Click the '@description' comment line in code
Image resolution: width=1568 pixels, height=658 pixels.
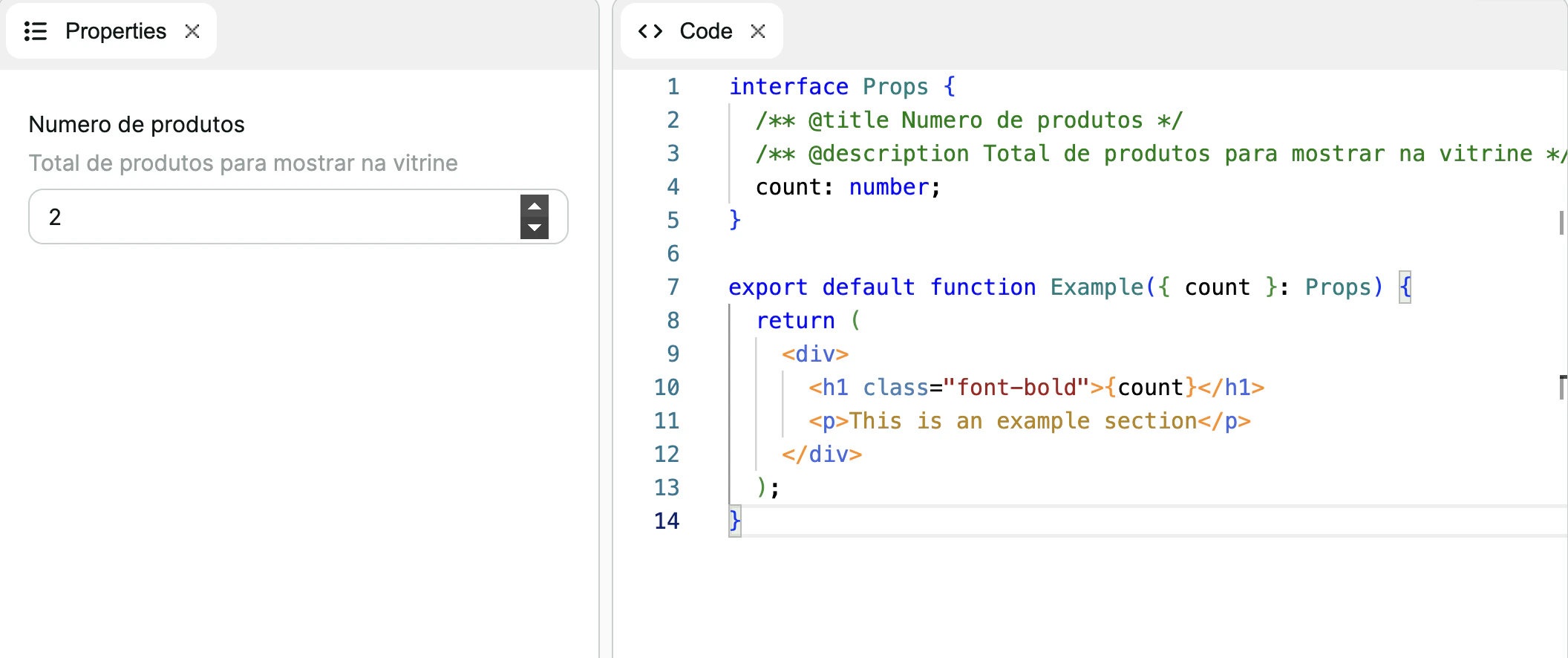click(x=1161, y=153)
